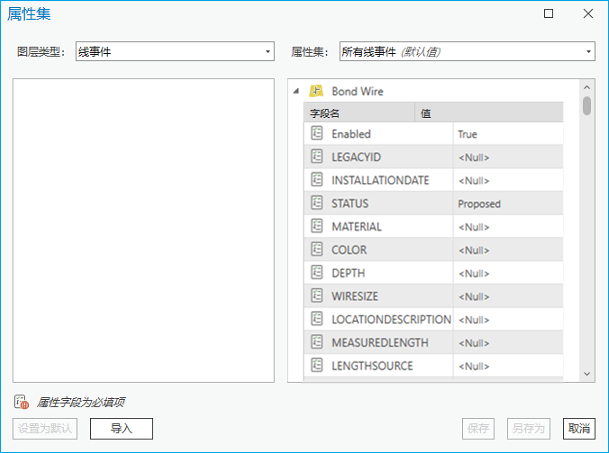Click the Bond Wire layer icon
The height and width of the screenshot is (453, 609).
click(316, 91)
